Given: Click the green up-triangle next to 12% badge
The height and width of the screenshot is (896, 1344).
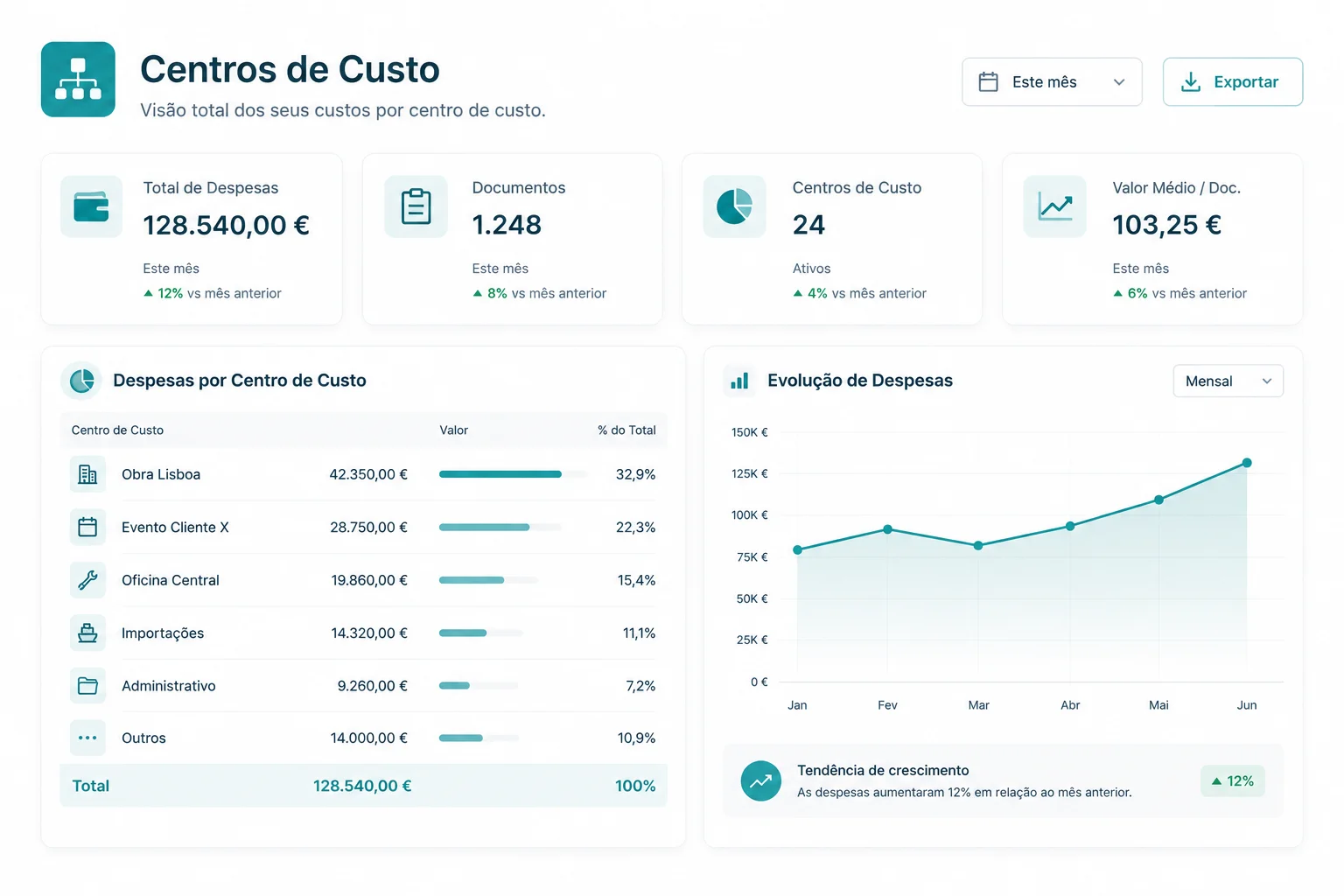Looking at the screenshot, I should pos(1216,781).
